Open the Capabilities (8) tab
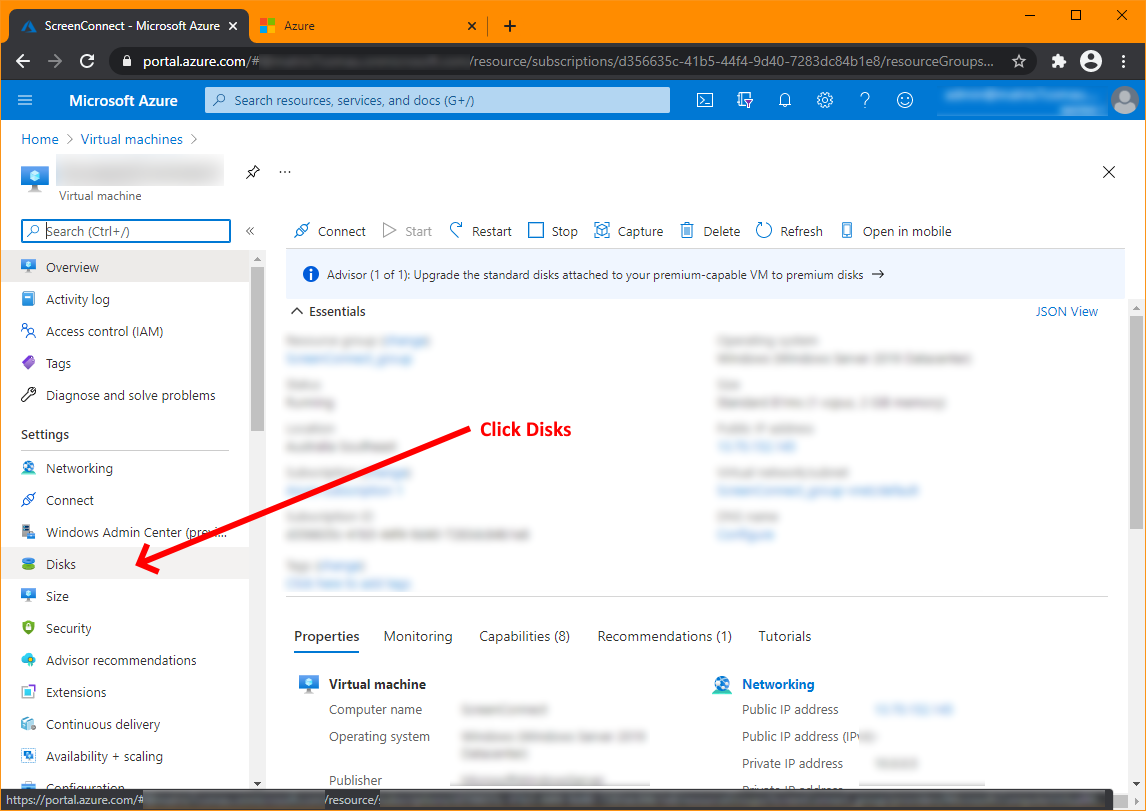The height and width of the screenshot is (811, 1146). [524, 636]
